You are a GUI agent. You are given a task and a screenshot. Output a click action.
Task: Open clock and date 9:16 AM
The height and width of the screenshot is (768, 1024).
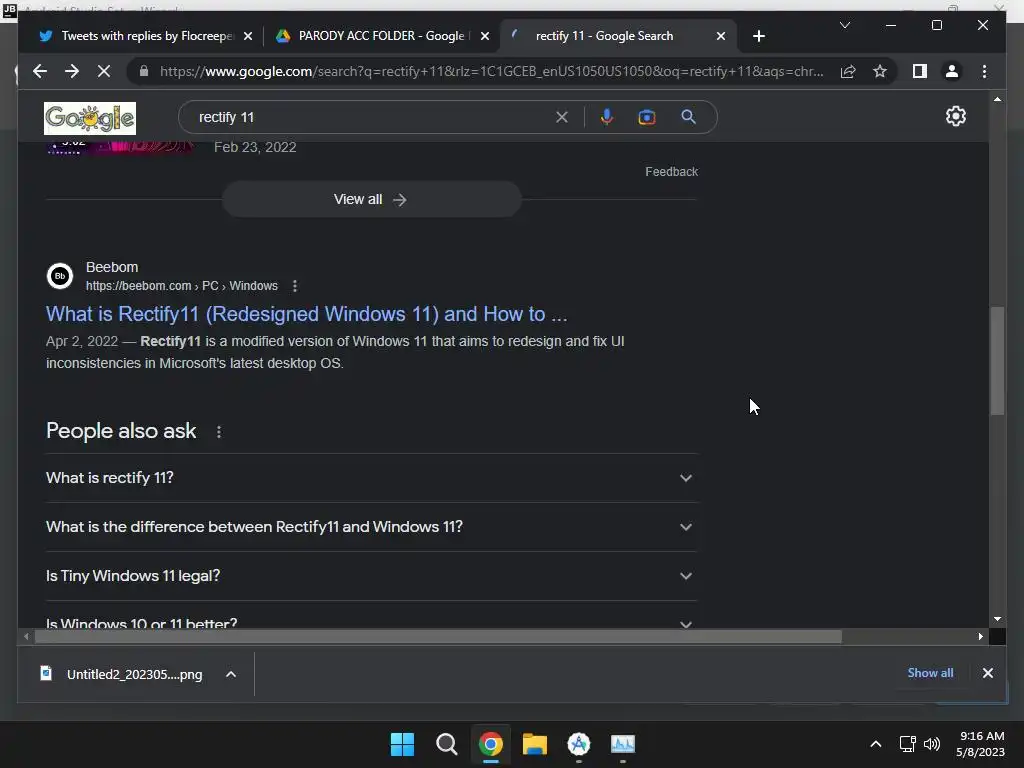981,744
